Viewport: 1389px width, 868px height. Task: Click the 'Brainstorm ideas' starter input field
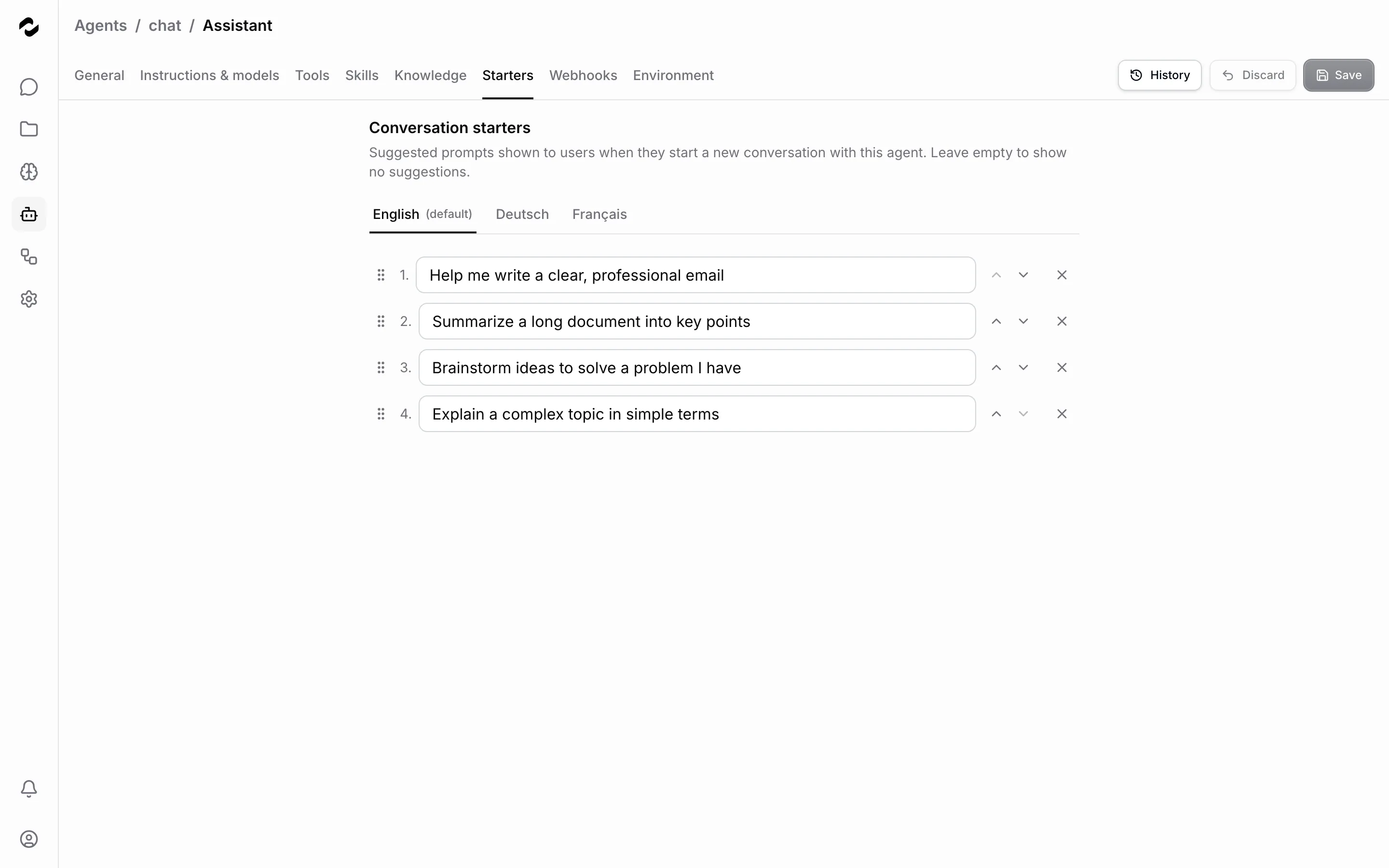click(697, 367)
